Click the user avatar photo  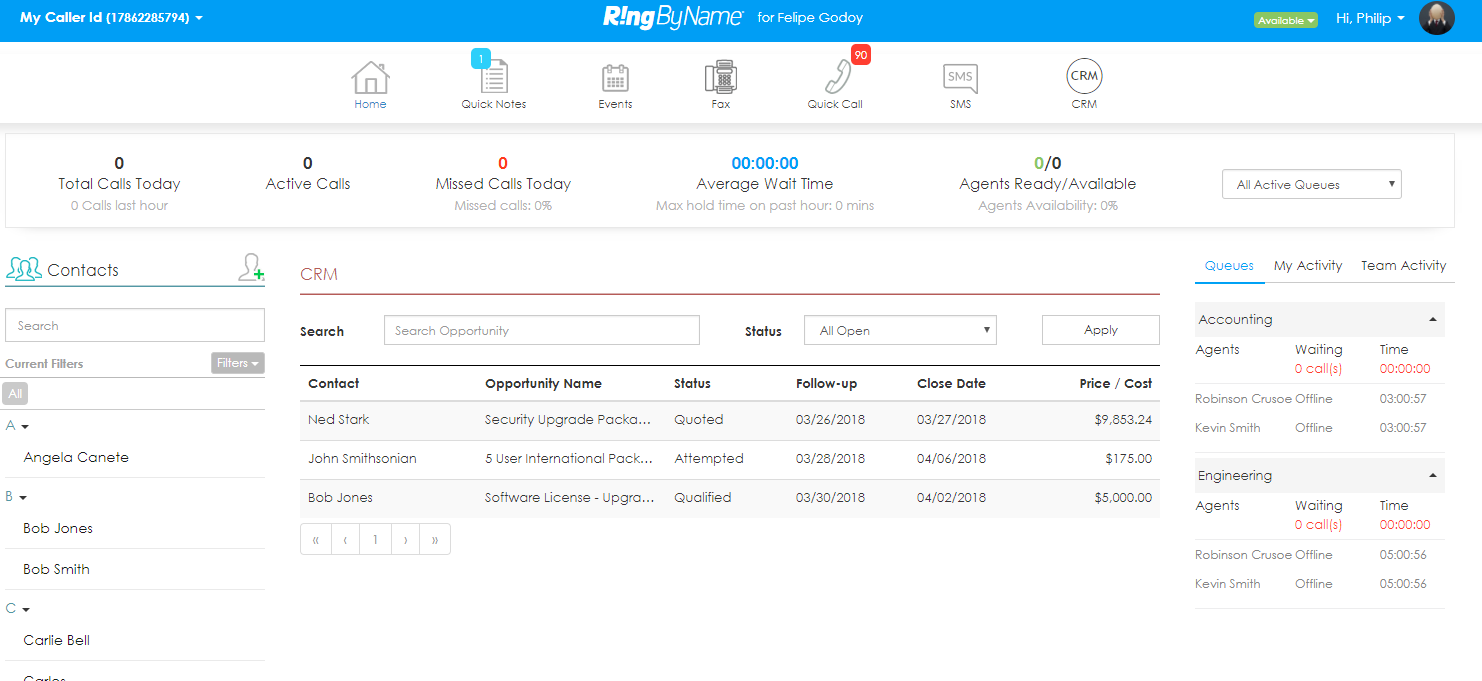coord(1437,18)
